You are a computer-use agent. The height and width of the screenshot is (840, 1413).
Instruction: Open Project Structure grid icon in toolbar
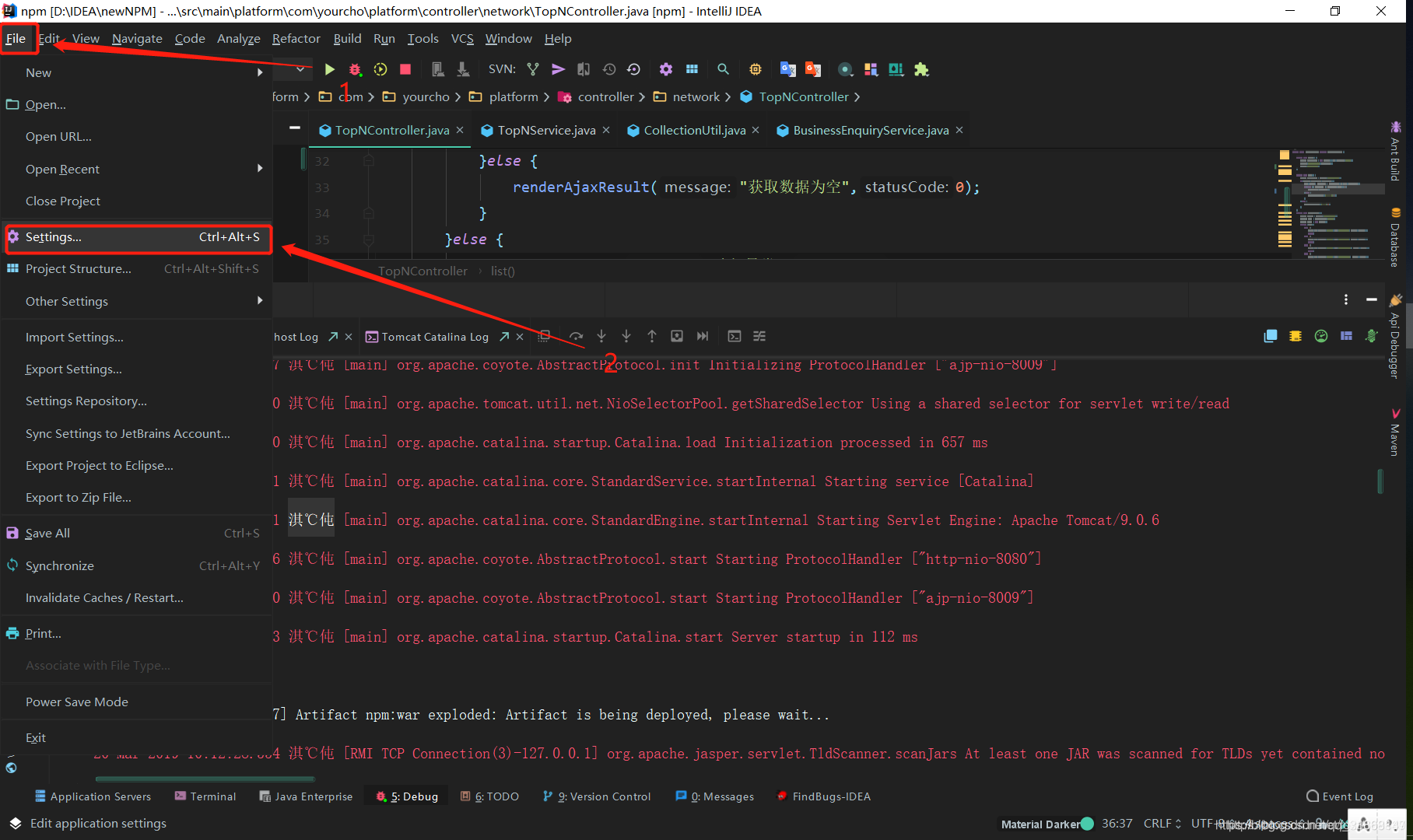click(x=692, y=69)
